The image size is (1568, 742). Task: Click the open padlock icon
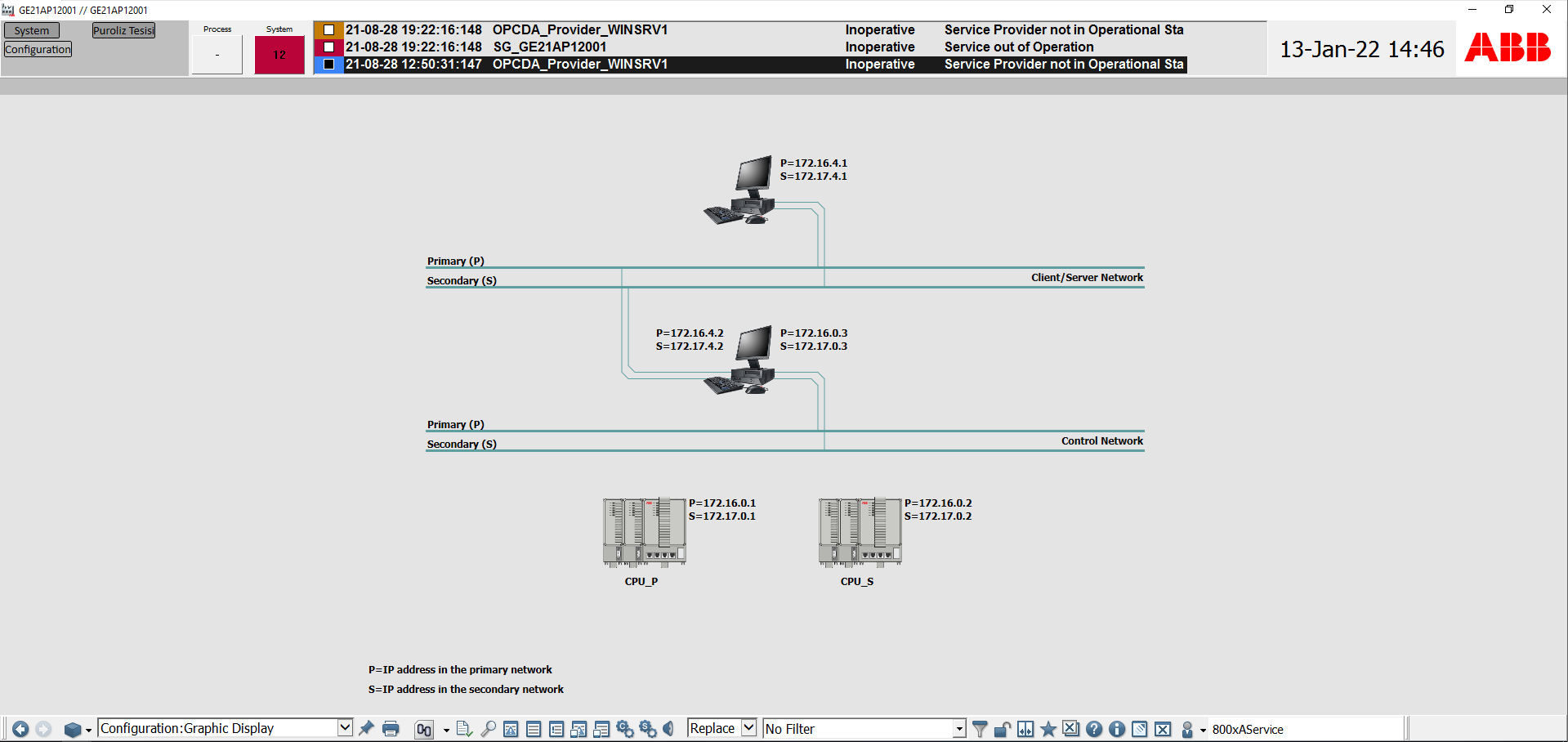[x=1003, y=729]
